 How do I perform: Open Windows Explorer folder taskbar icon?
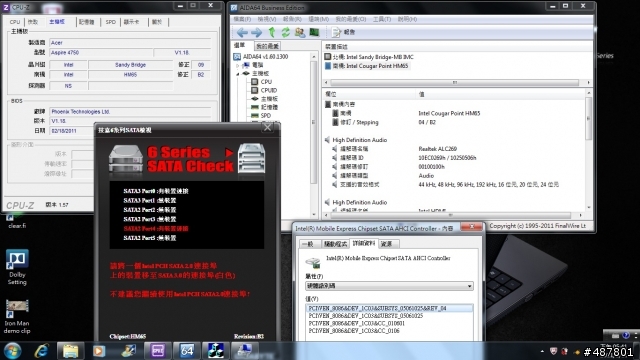click(x=70, y=351)
